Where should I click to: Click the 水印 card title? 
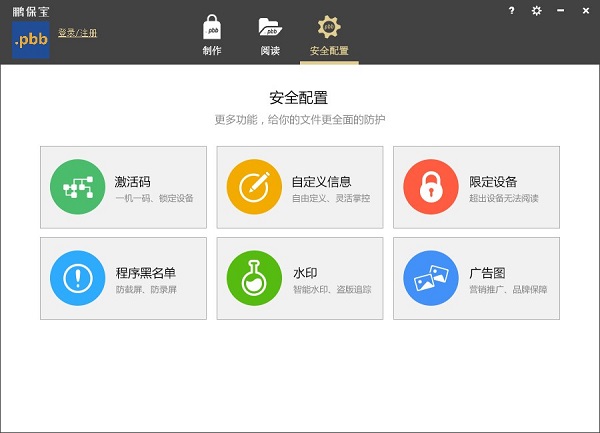pos(305,273)
